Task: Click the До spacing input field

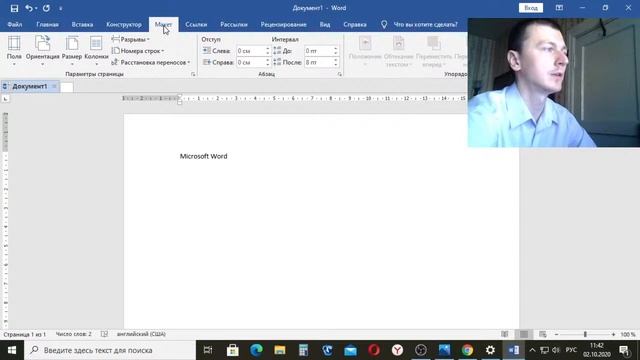Action: (318, 51)
